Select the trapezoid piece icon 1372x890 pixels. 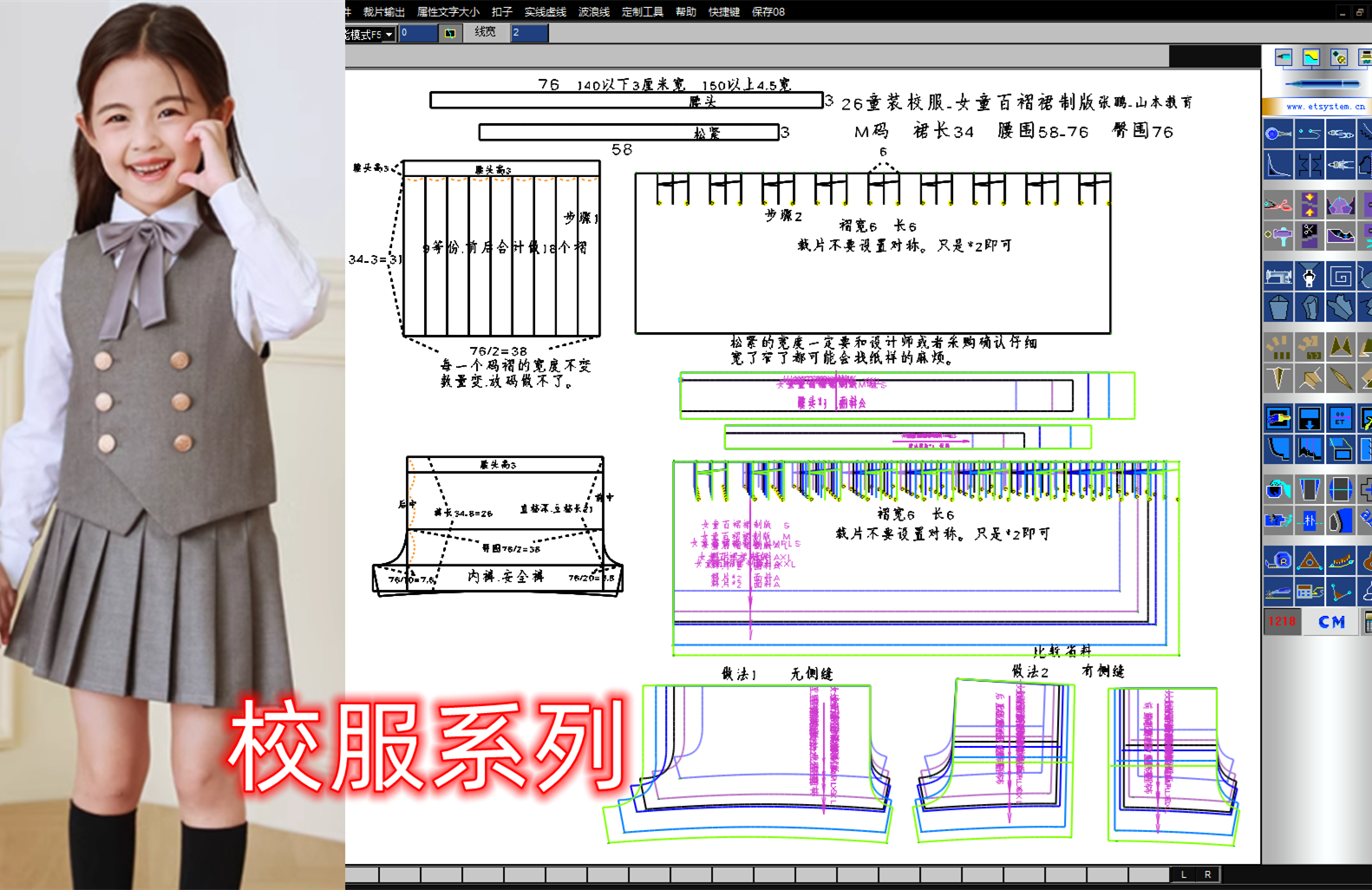click(1310, 489)
